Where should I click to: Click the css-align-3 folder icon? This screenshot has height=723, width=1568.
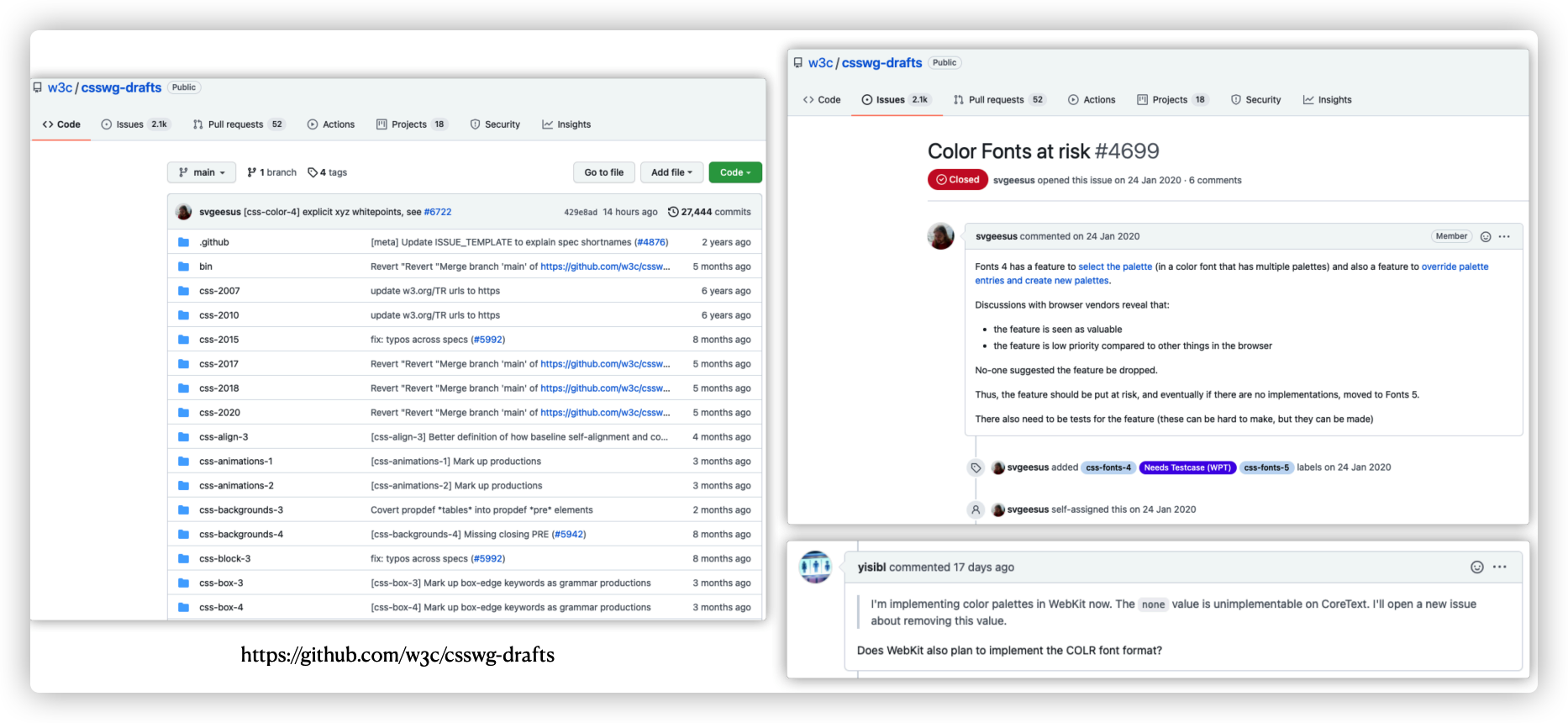[x=183, y=437]
